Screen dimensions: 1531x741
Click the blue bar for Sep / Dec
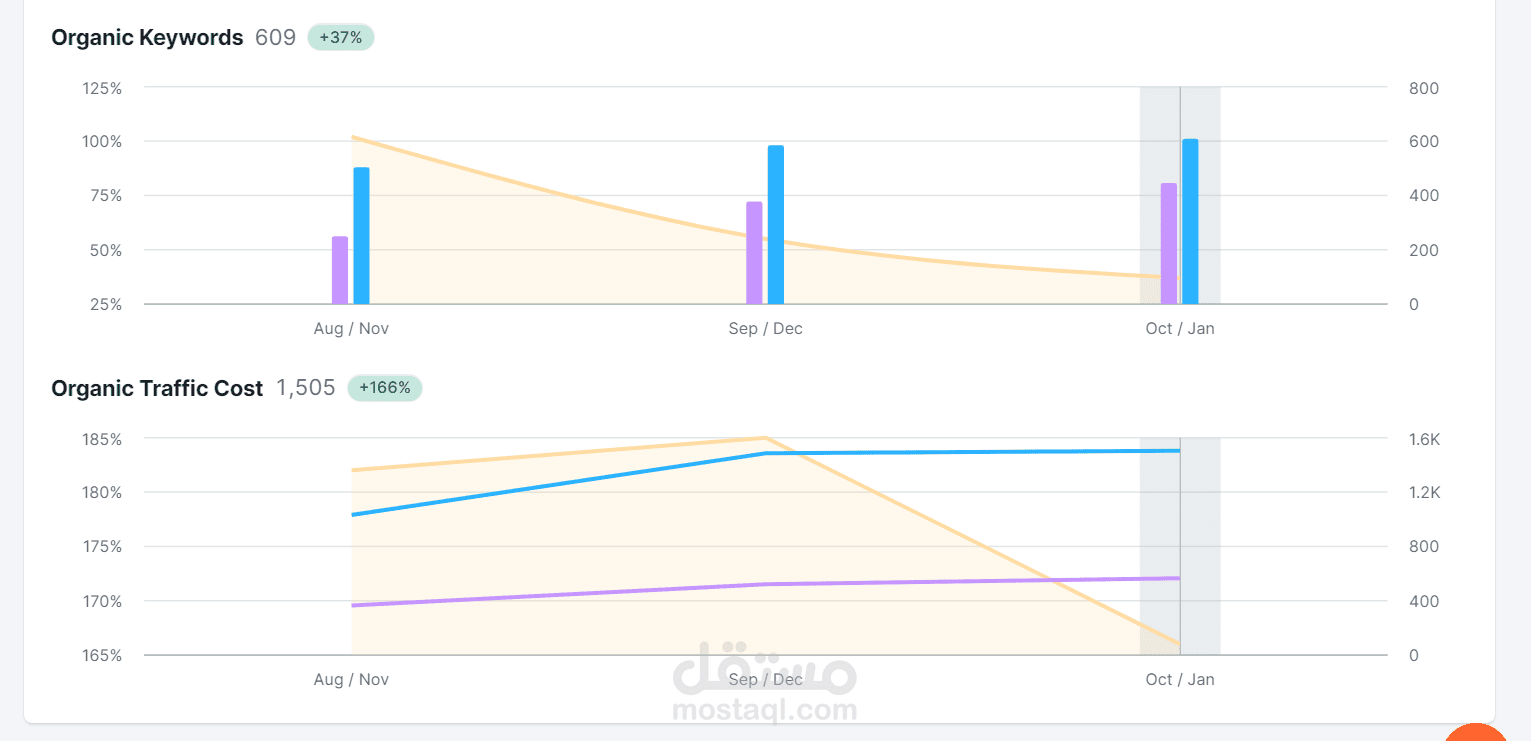776,225
